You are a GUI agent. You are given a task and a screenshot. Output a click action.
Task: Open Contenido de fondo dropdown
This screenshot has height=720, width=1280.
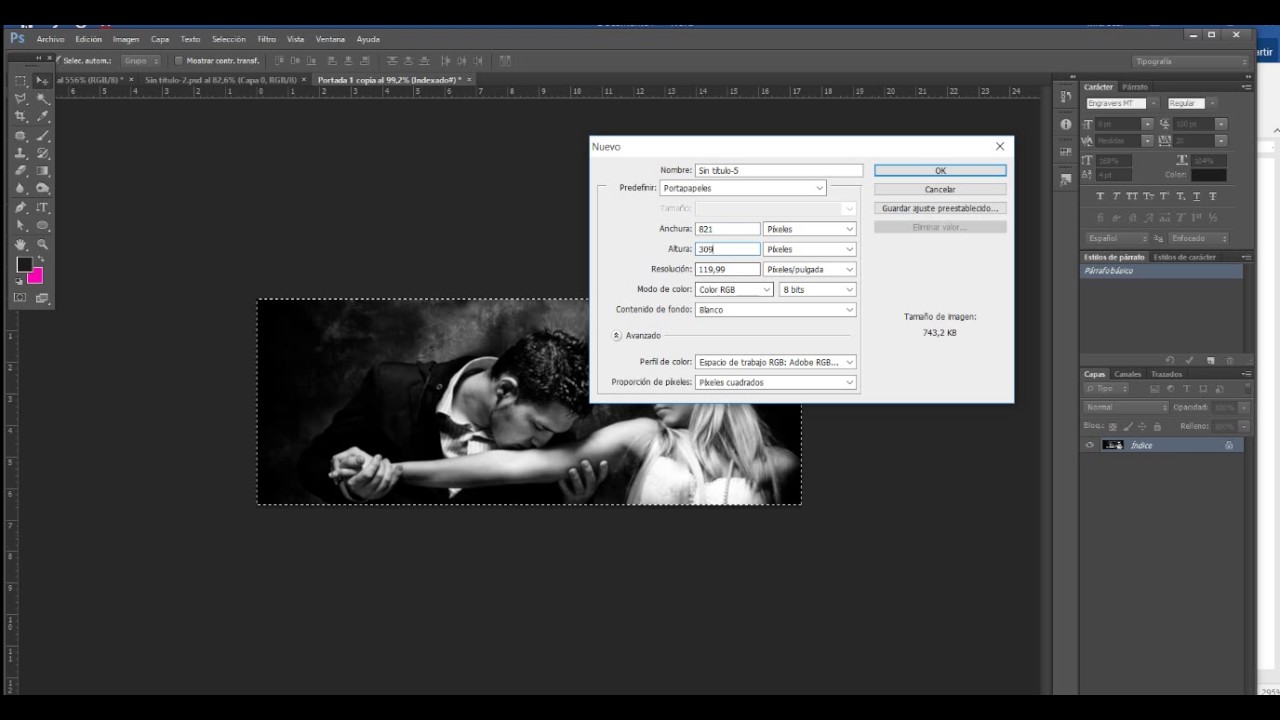click(776, 310)
